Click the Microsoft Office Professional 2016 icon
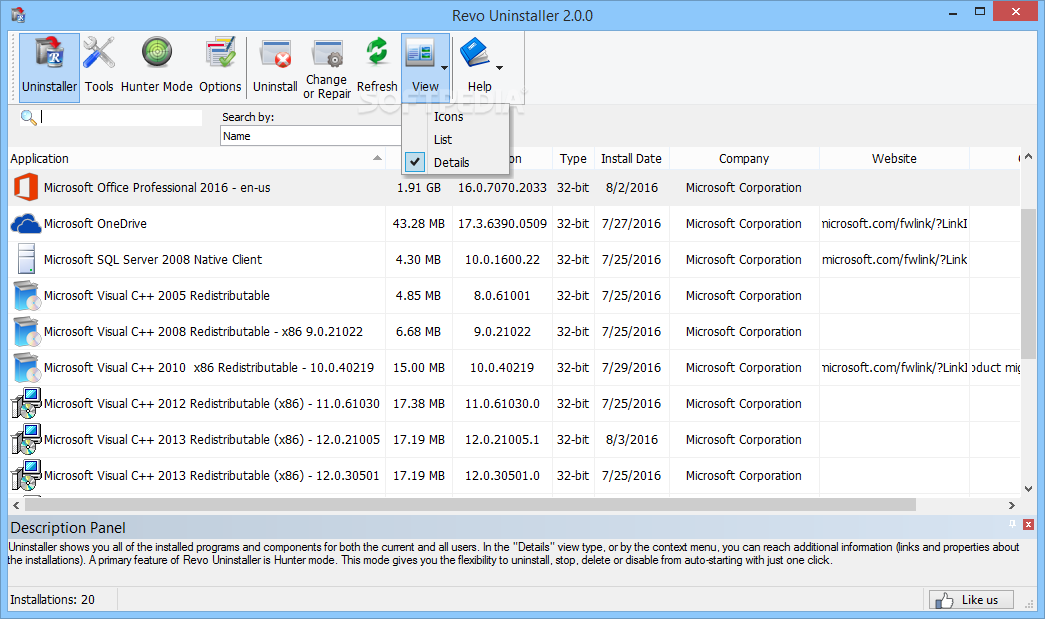This screenshot has width=1045, height=619. tap(26, 187)
